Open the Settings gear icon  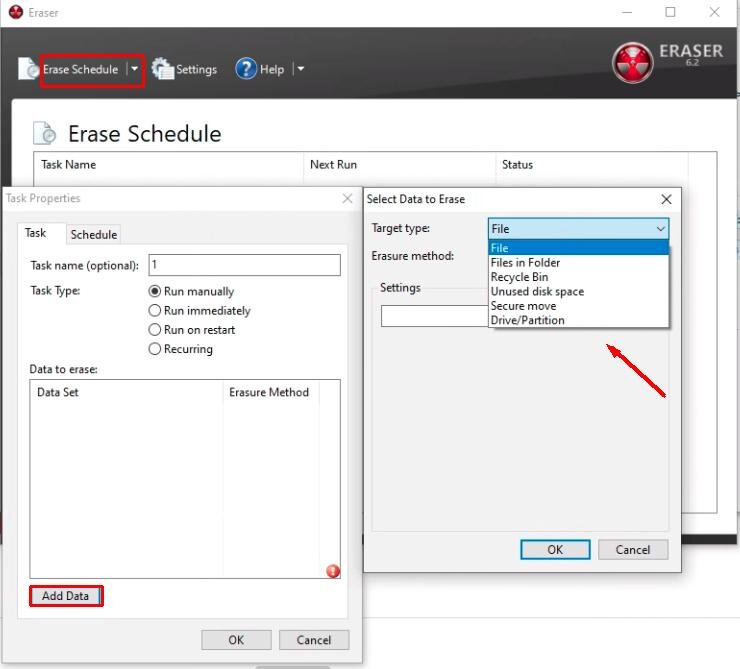162,69
